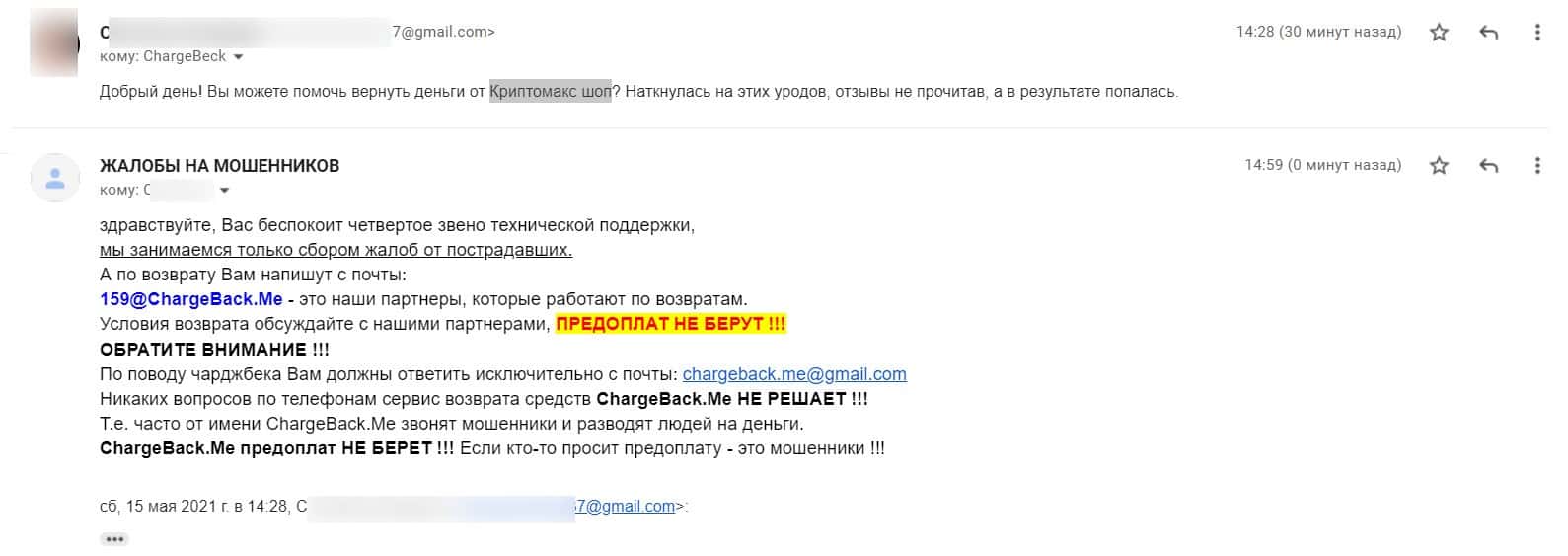The width and height of the screenshot is (1568, 556).
Task: Star the first message from 14:28
Action: tap(1439, 33)
